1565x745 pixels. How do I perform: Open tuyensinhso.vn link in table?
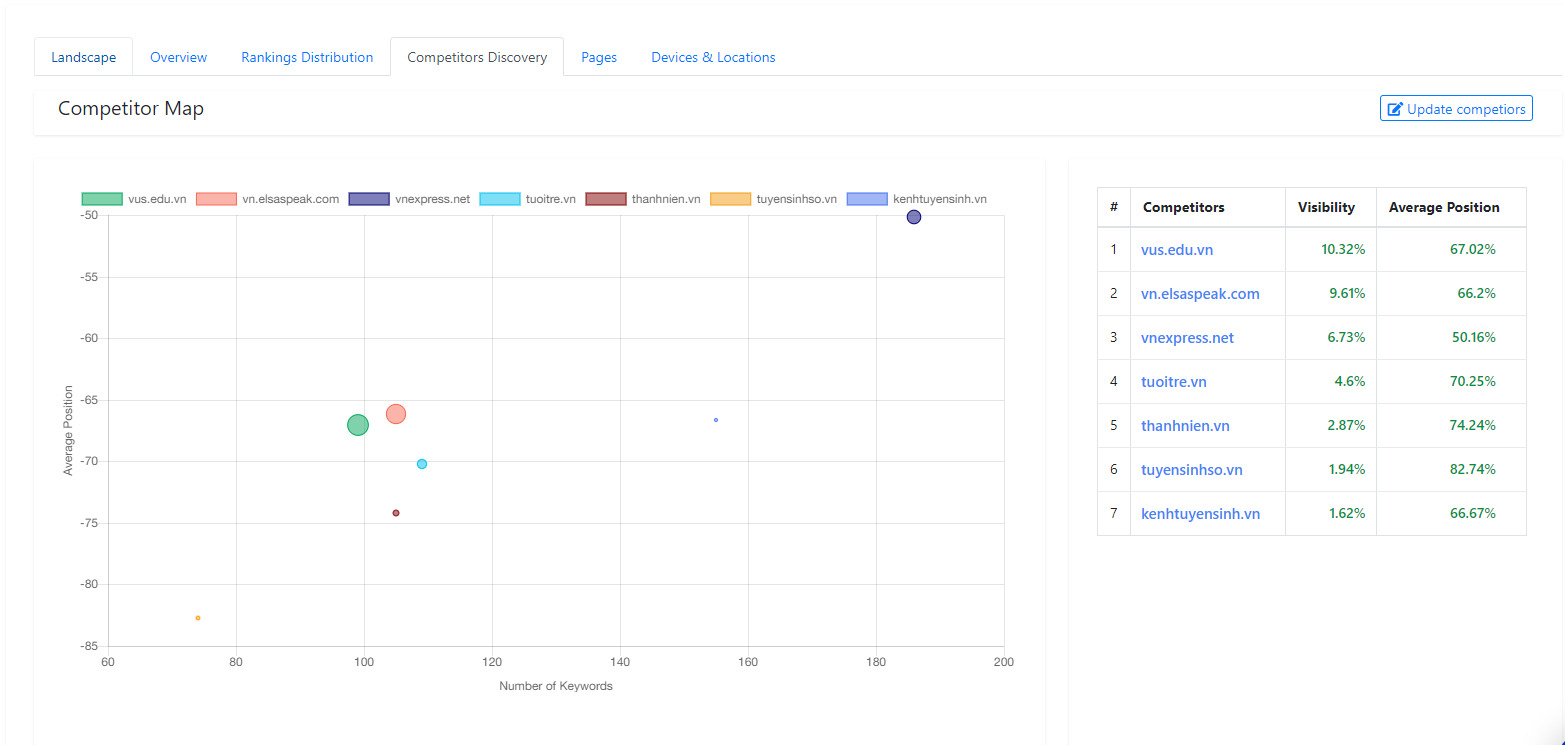[1192, 470]
